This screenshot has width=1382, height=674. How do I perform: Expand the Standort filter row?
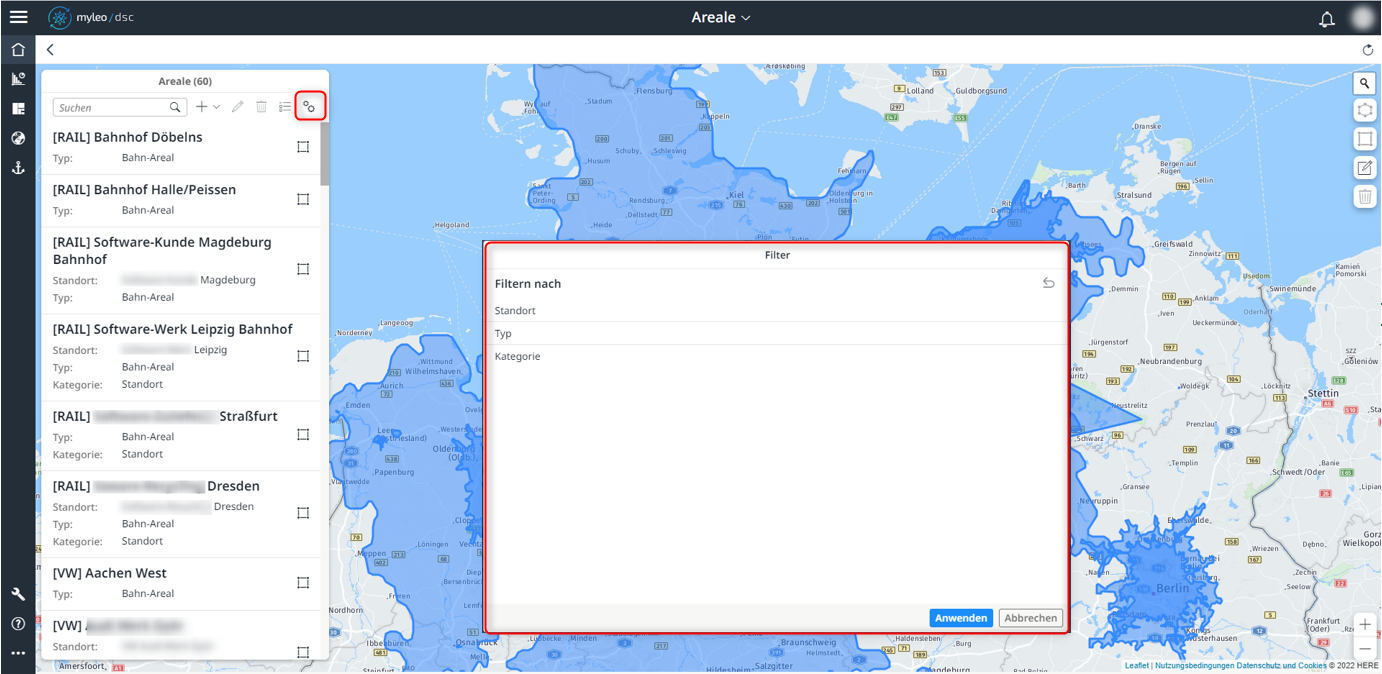[x=777, y=311]
